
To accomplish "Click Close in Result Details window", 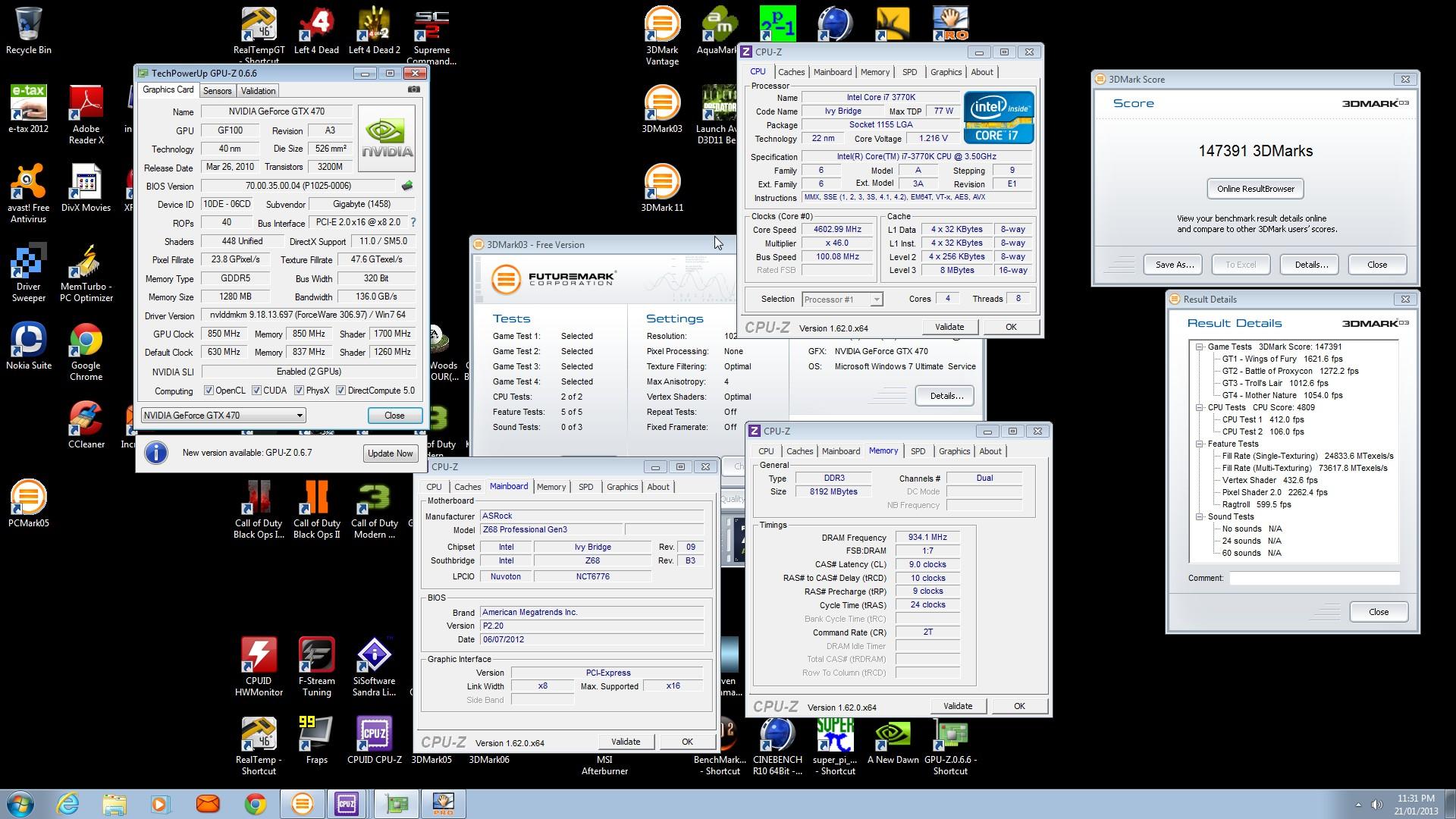I will [1379, 612].
